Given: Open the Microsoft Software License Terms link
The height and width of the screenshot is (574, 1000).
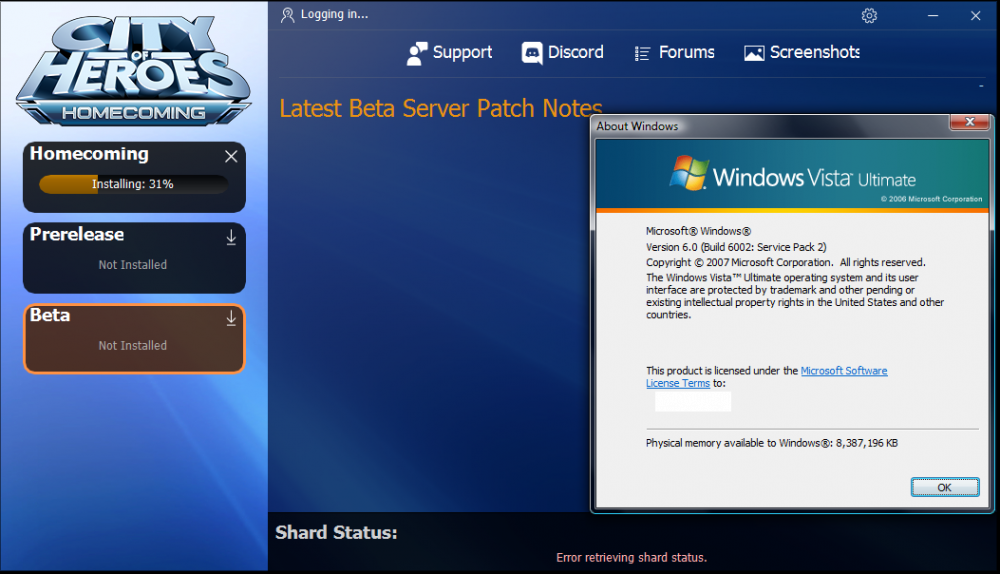Looking at the screenshot, I should click(843, 371).
